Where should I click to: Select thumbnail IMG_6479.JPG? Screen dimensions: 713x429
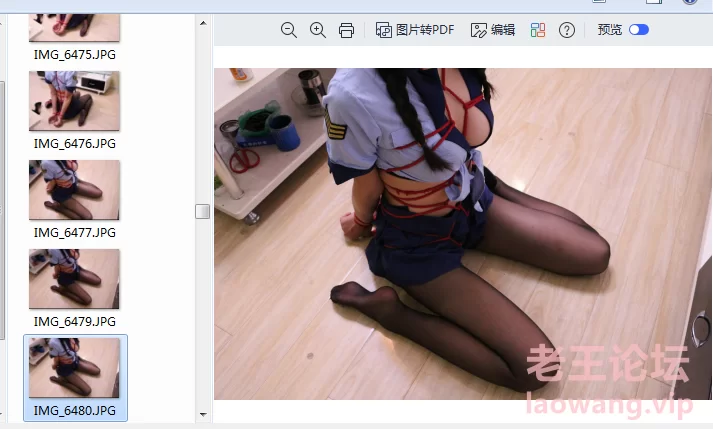point(75,279)
